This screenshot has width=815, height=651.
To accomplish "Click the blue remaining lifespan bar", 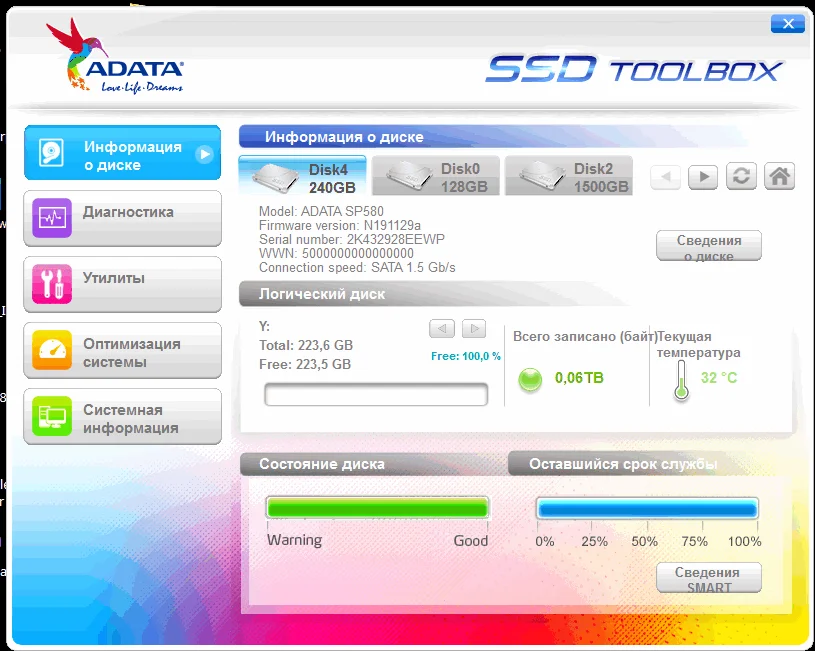I will pyautogui.click(x=647, y=509).
